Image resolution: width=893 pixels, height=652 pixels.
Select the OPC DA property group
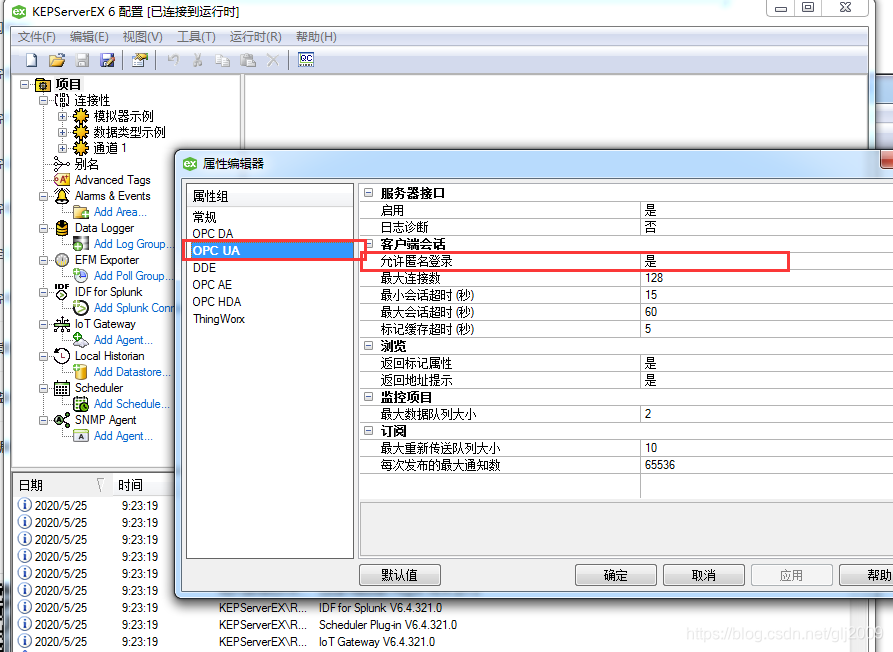tap(212, 233)
